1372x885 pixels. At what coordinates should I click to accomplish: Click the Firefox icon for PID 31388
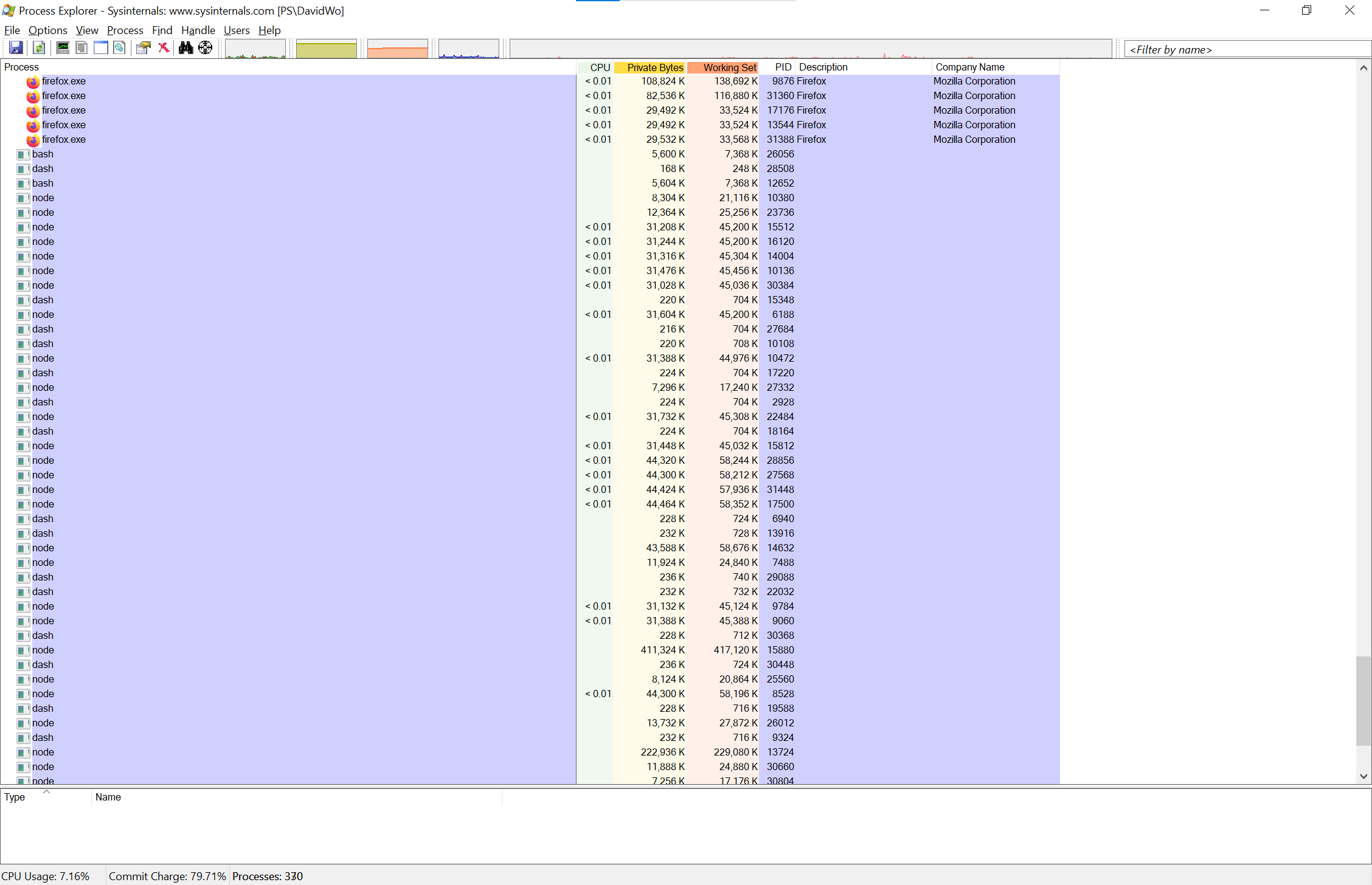pyautogui.click(x=33, y=140)
